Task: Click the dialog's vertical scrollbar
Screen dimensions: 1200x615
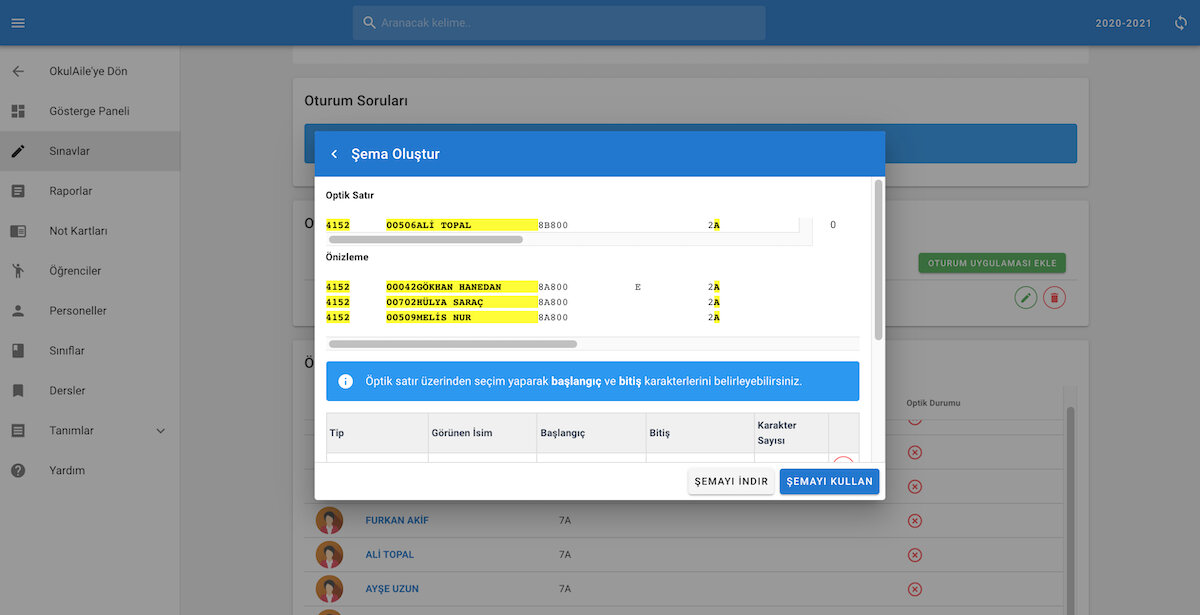Action: [878, 260]
